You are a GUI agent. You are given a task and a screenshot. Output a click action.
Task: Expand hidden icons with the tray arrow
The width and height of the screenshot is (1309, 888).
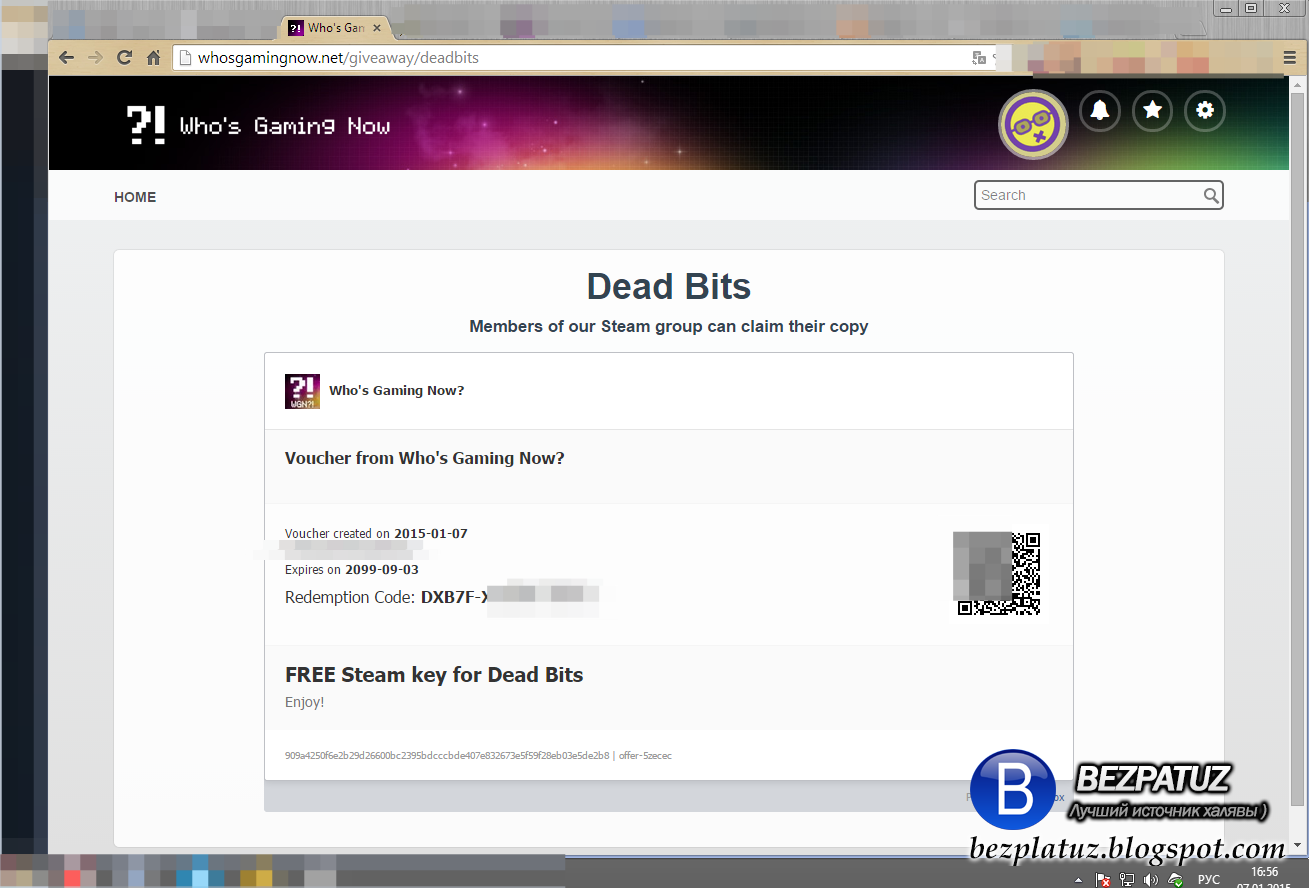coord(1078,879)
